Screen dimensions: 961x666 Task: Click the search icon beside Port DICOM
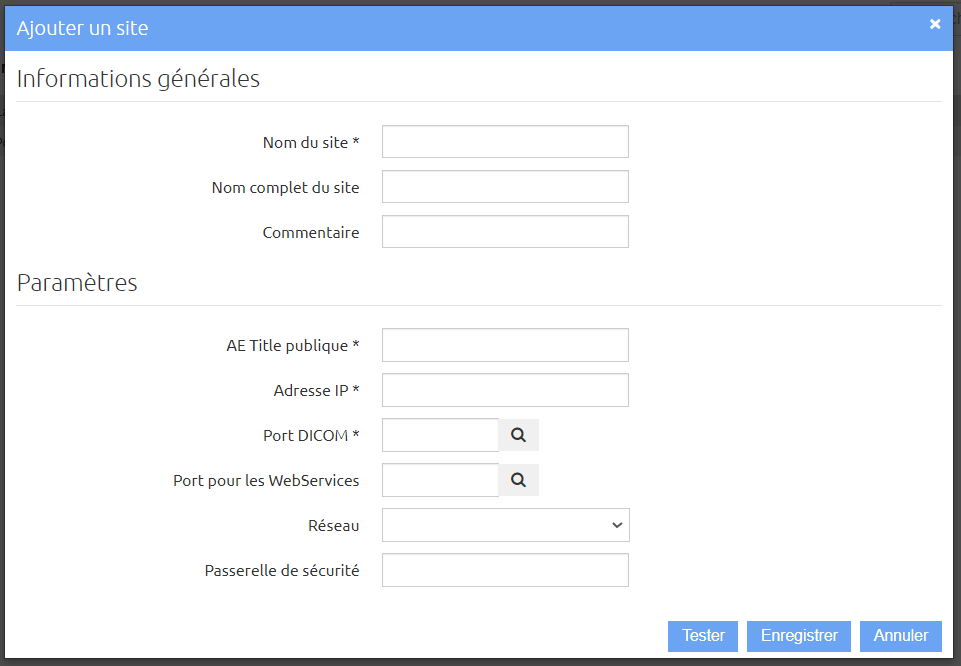click(518, 435)
